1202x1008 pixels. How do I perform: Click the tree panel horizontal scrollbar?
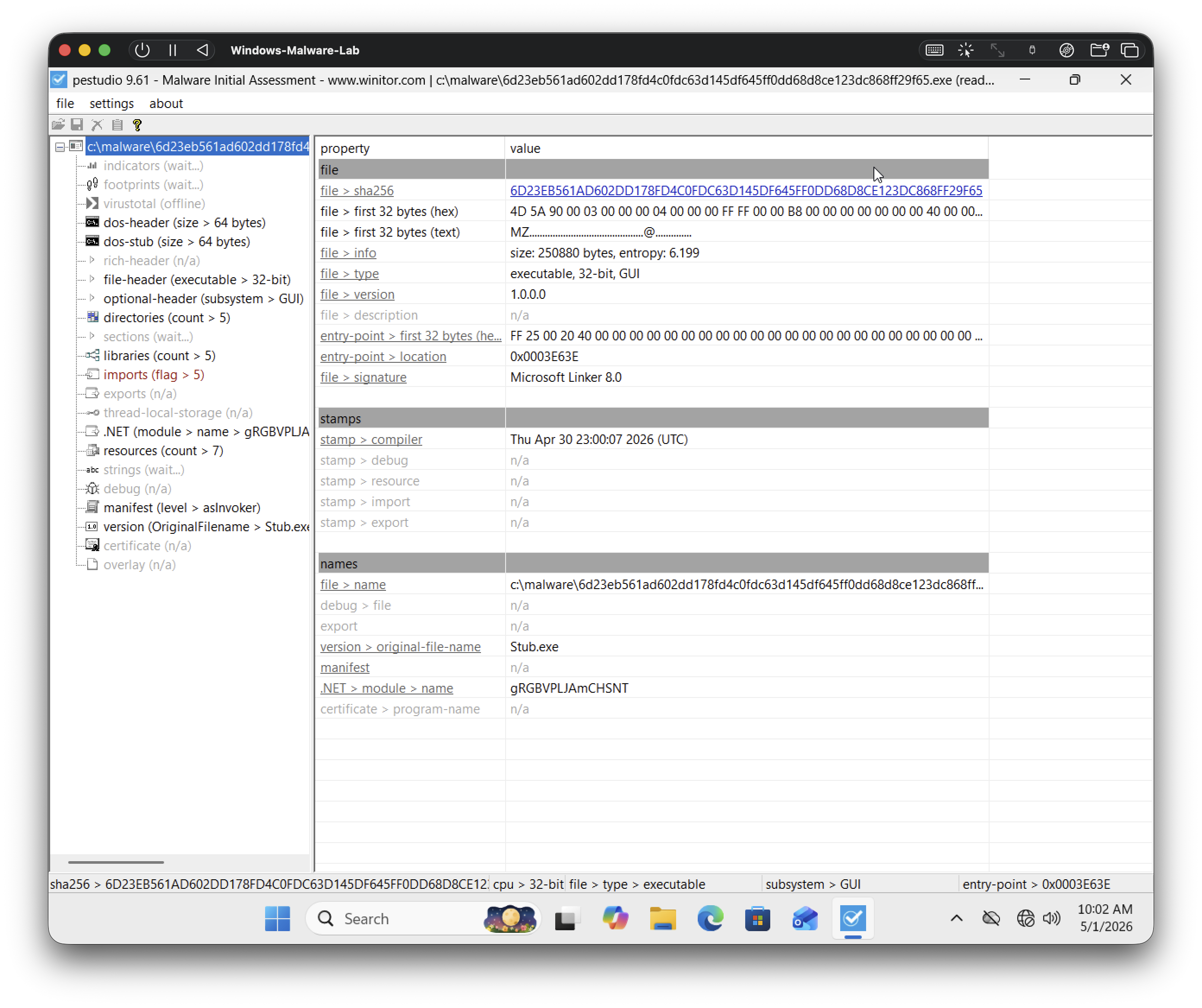116,862
